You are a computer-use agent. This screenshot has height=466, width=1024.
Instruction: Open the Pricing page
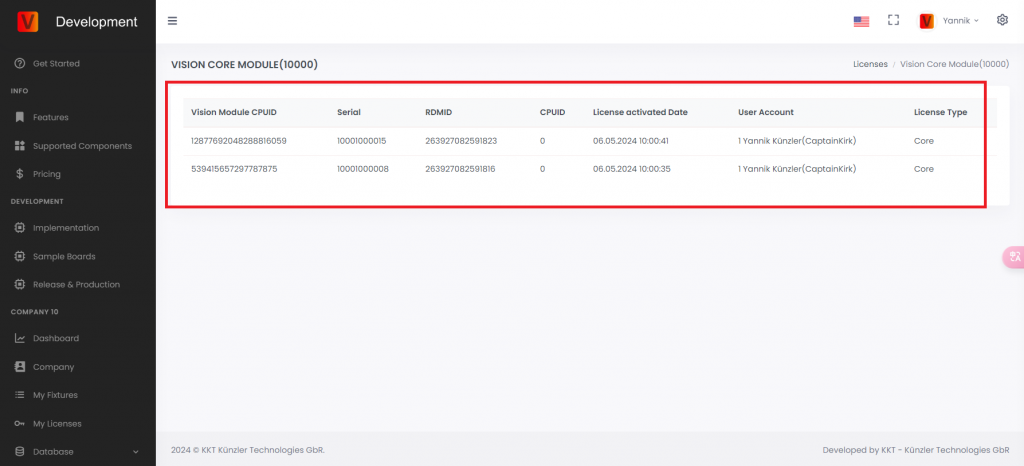click(46, 174)
